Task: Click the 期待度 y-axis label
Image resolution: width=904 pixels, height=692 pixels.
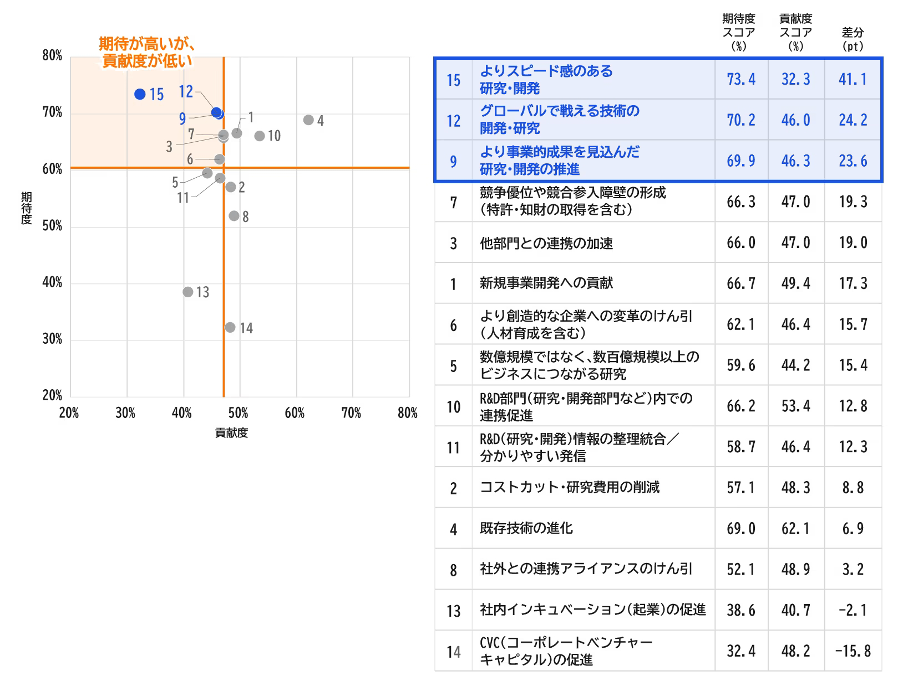Action: (x=26, y=208)
